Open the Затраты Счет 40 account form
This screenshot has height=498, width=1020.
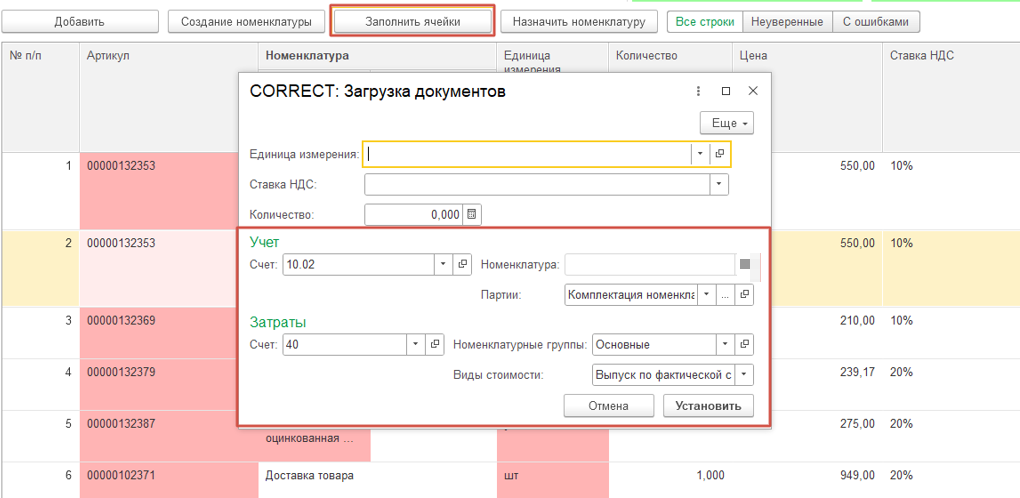435,345
